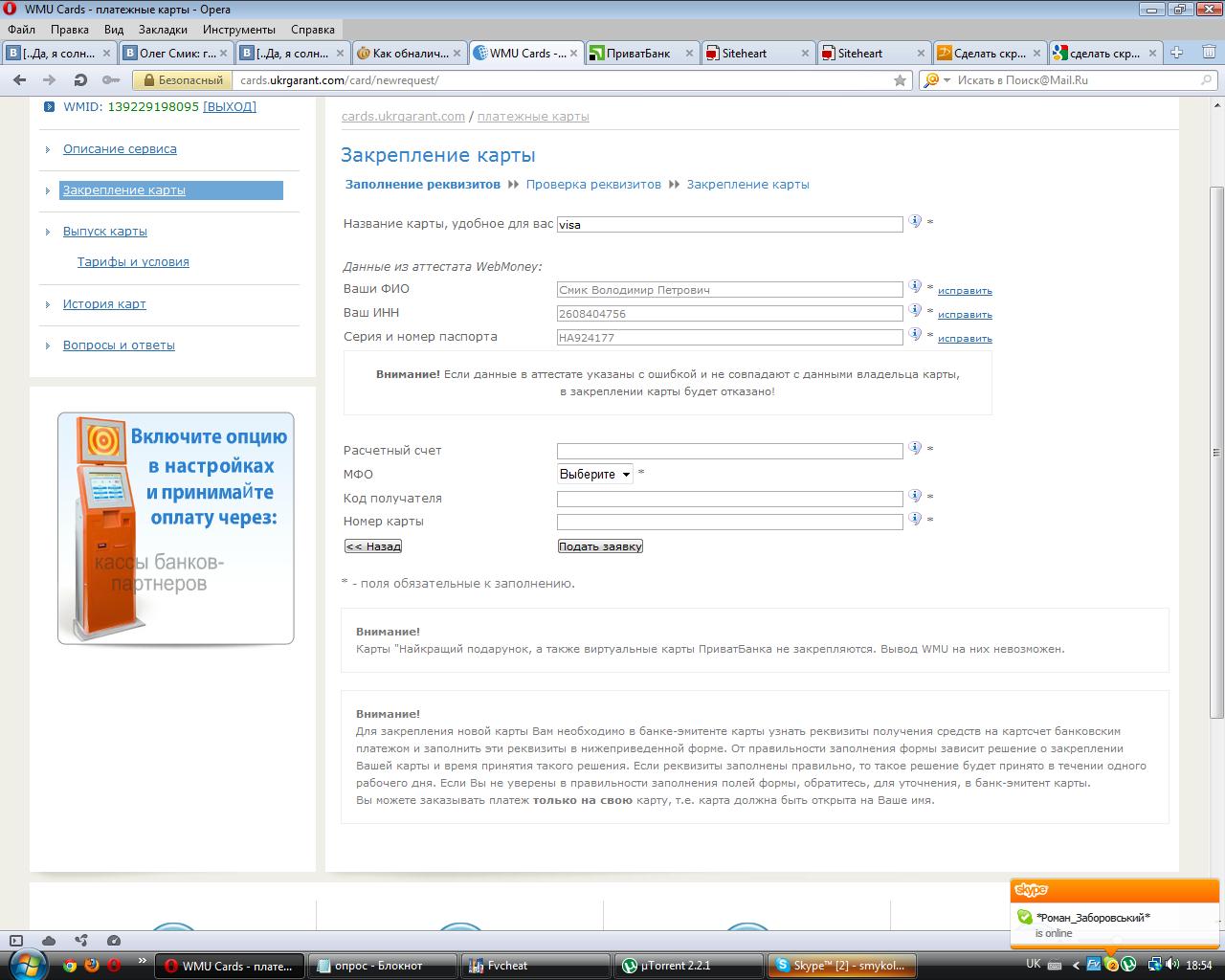
Task: Open Opera Turbo speedometer icon
Action: [114, 941]
